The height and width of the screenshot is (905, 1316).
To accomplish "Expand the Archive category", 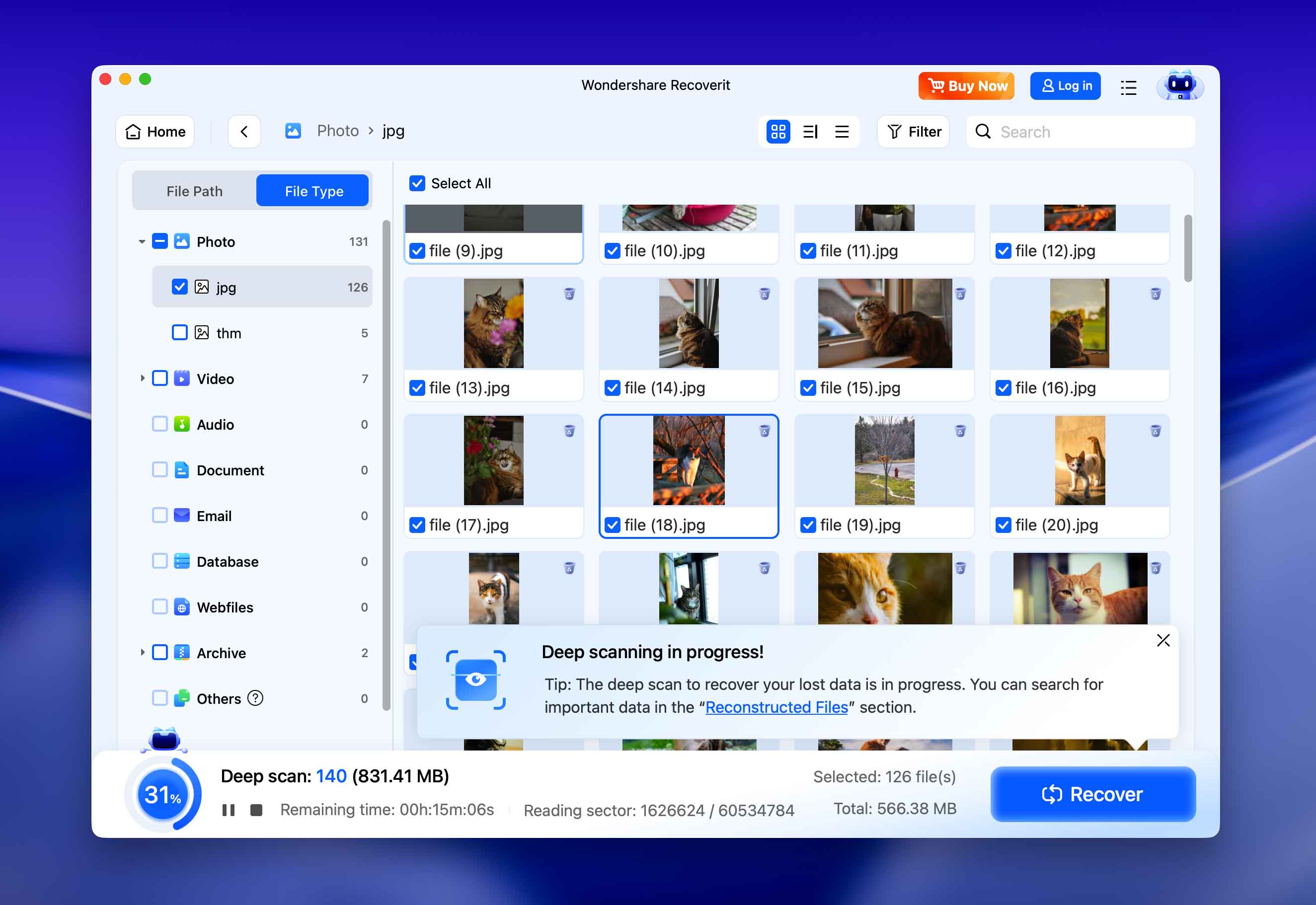I will [x=143, y=653].
